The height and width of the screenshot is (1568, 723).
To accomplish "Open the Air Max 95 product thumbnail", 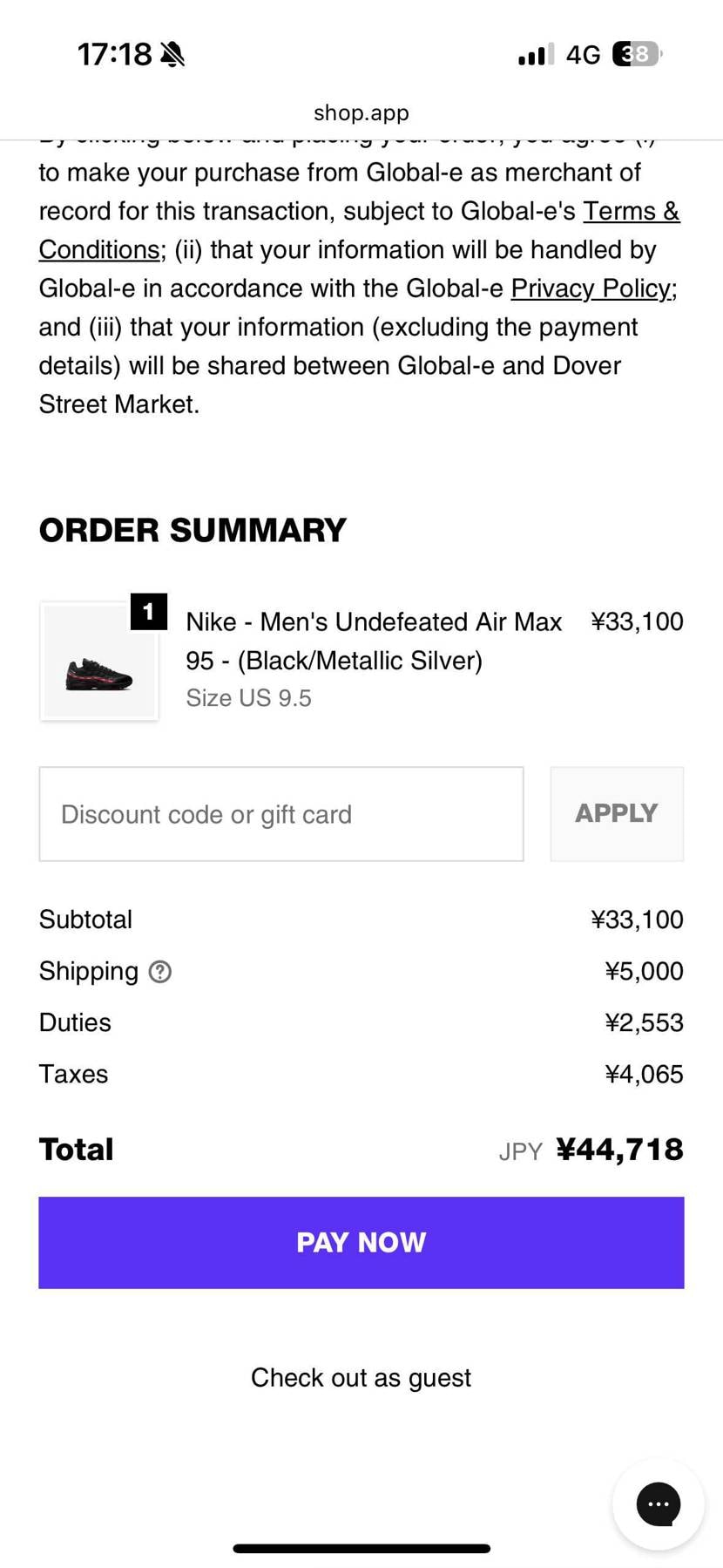I will [99, 662].
